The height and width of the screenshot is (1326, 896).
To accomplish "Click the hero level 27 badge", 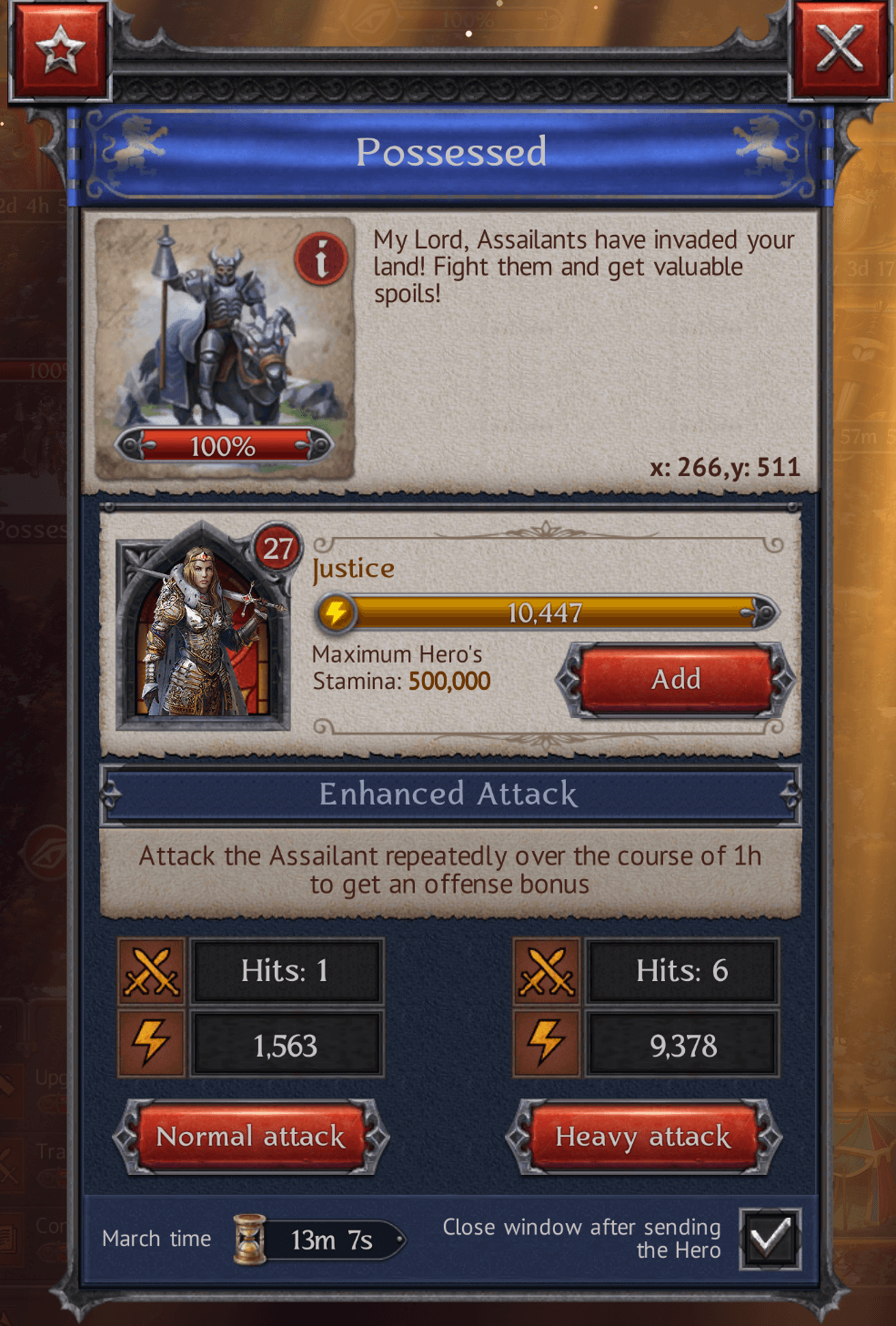I will tap(277, 548).
